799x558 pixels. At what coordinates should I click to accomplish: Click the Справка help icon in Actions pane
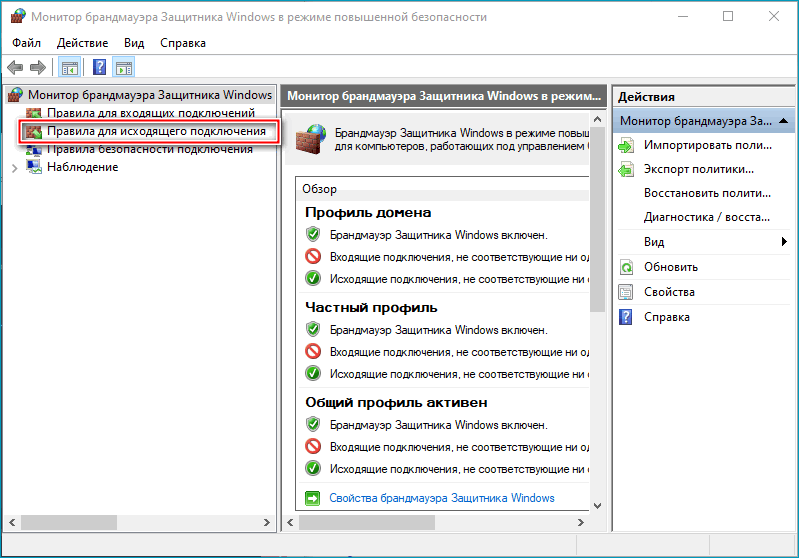tap(626, 317)
